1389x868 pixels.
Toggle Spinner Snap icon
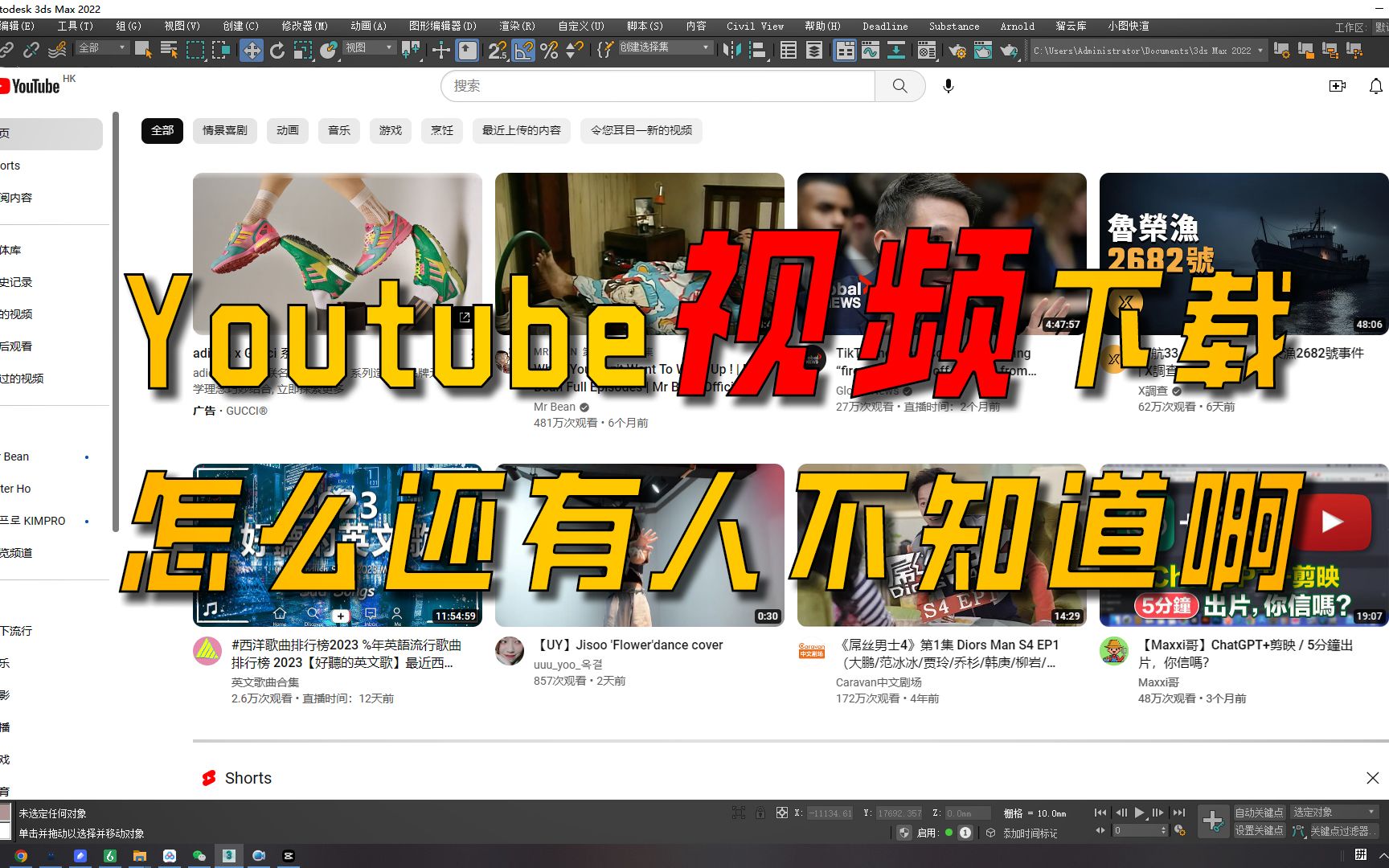tap(574, 50)
